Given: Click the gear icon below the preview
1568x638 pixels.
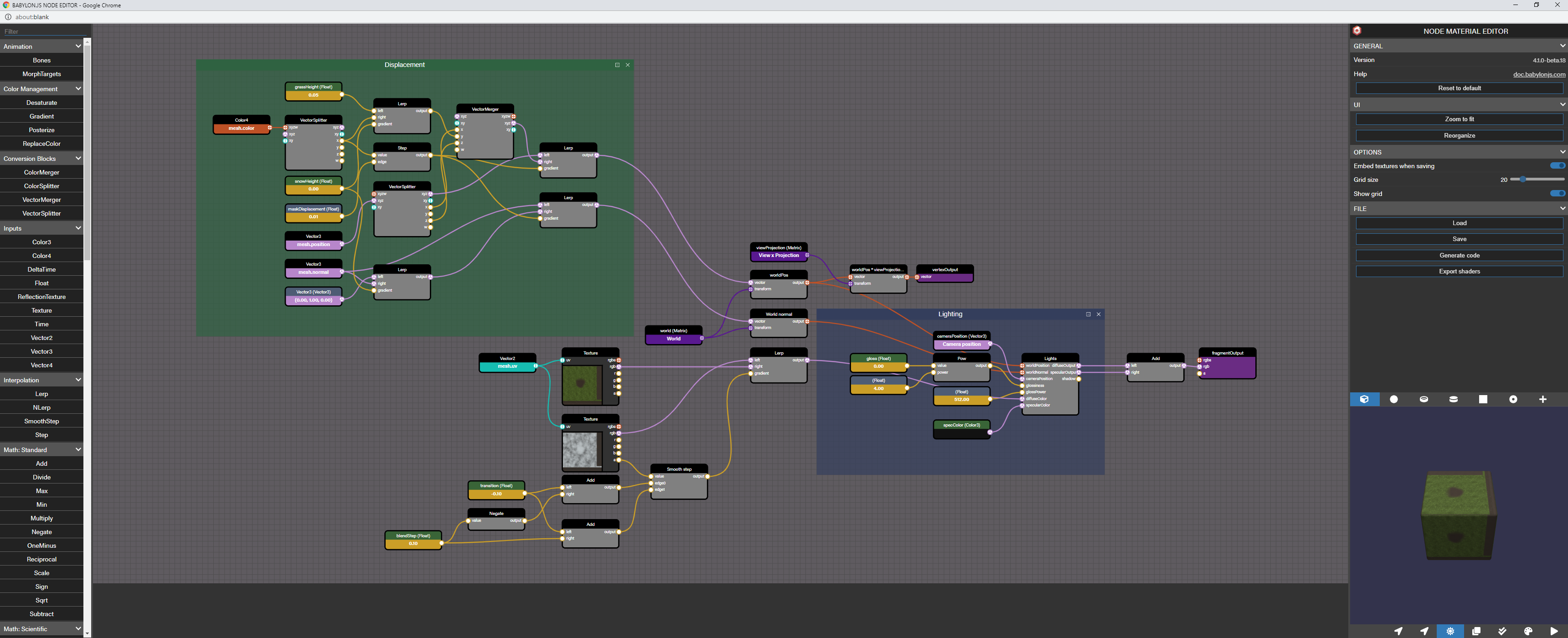Looking at the screenshot, I should pos(1450,631).
